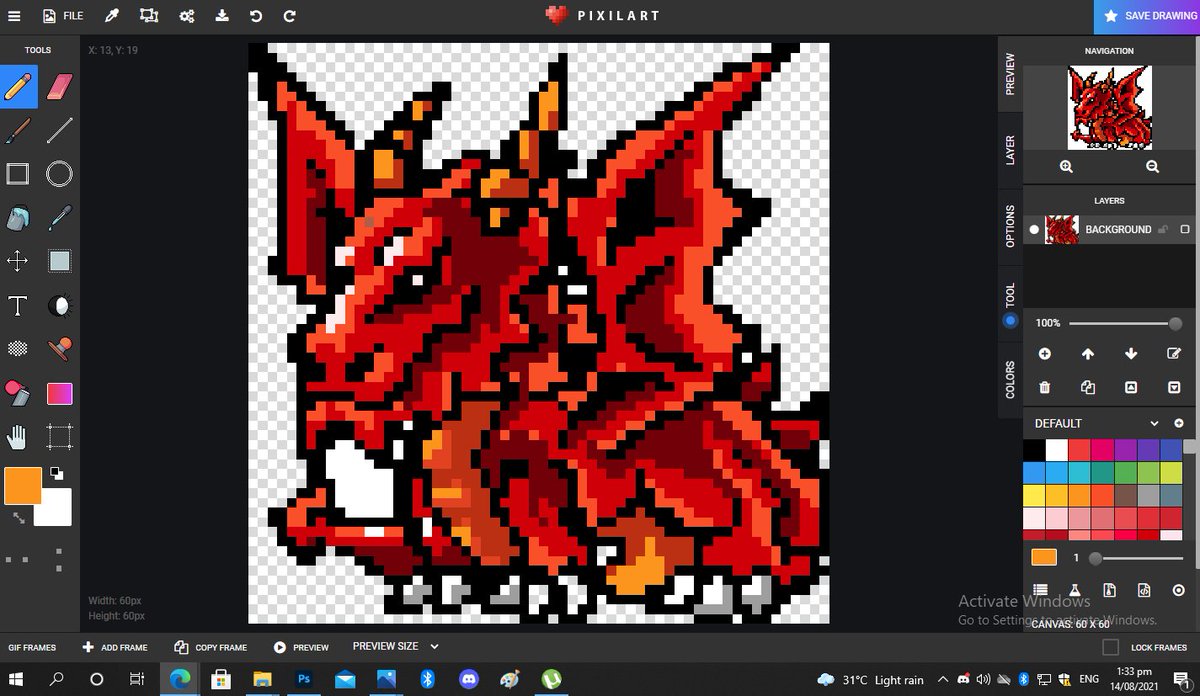This screenshot has height=696, width=1200.
Task: Add a new layer
Action: click(1044, 354)
